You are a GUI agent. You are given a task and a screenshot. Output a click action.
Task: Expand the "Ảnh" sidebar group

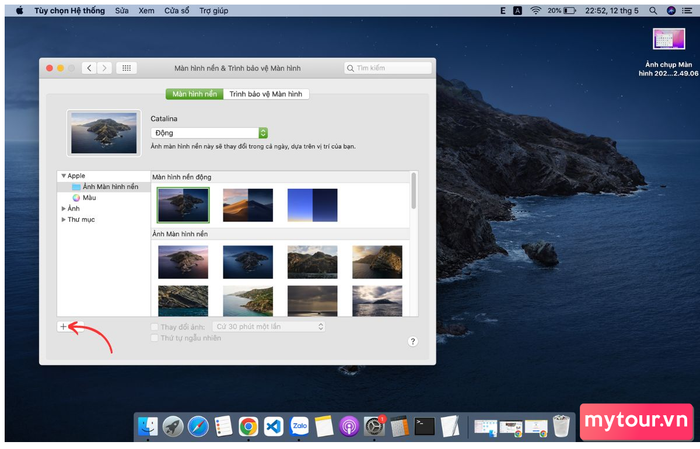coord(64,209)
